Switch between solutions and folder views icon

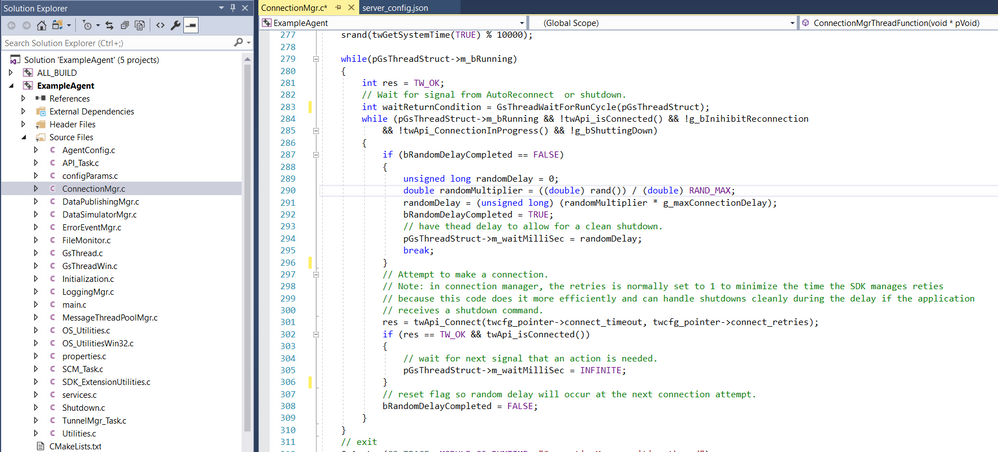point(56,26)
